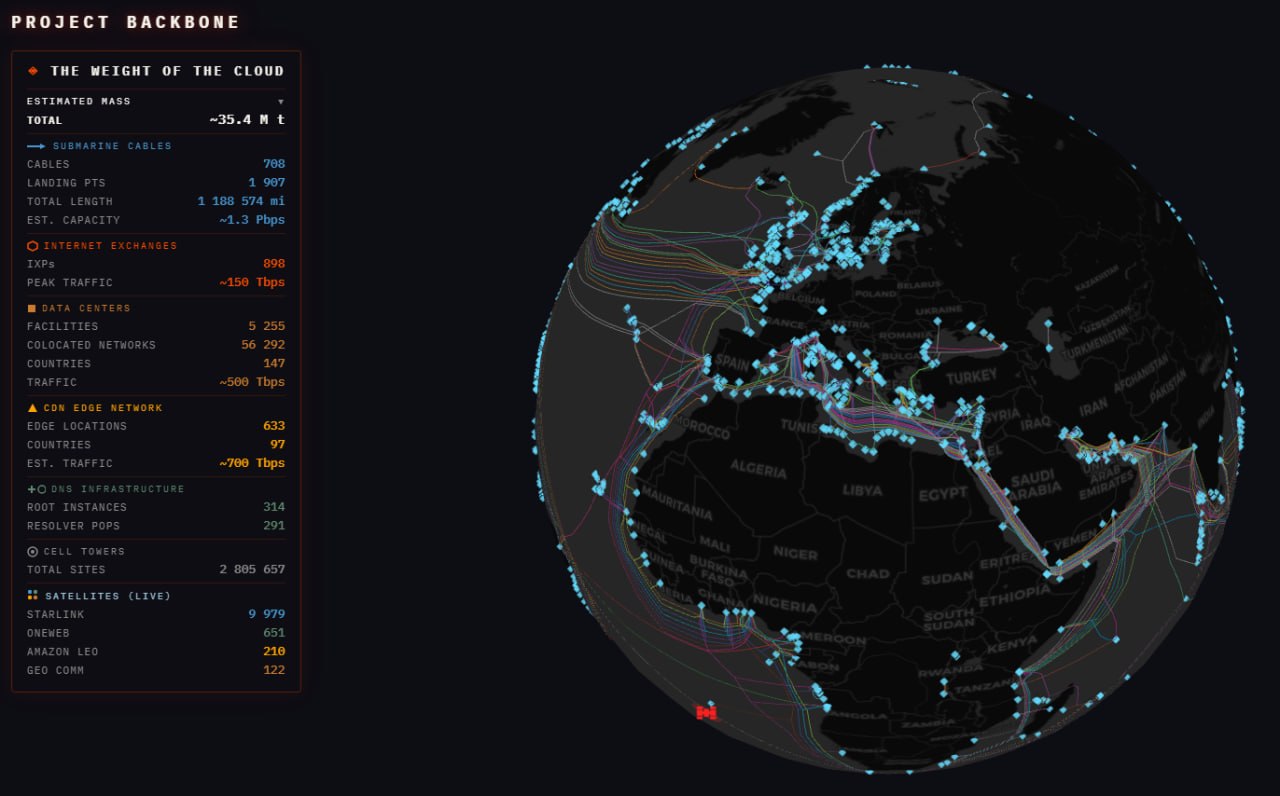Click the DNS Infrastructure plus-circle icon
The width and height of the screenshot is (1280, 796).
(x=36, y=490)
